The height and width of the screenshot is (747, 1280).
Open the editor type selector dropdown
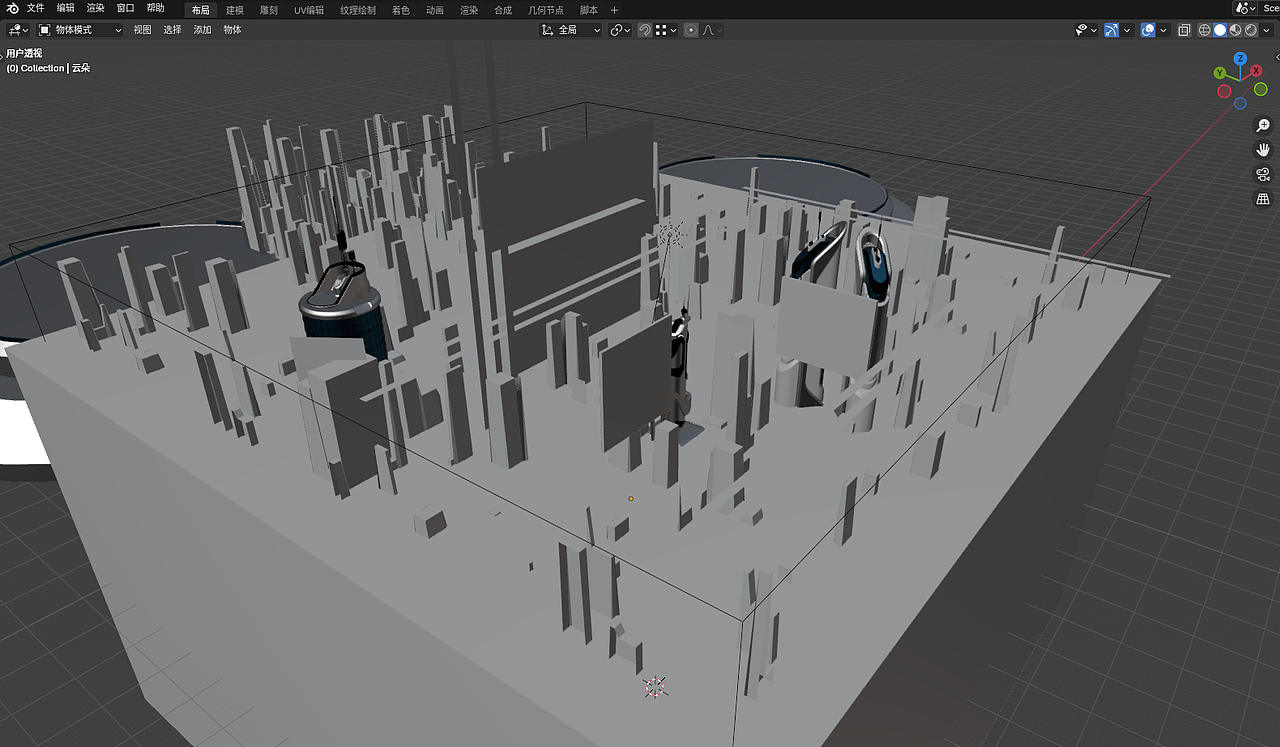19,30
